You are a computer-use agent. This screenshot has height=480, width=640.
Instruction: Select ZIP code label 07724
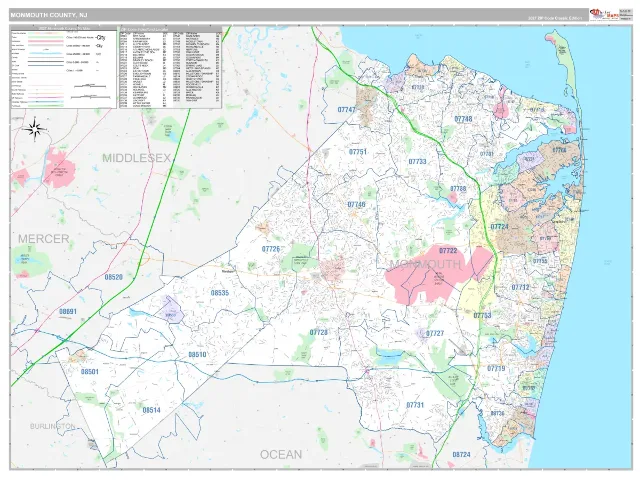(499, 227)
